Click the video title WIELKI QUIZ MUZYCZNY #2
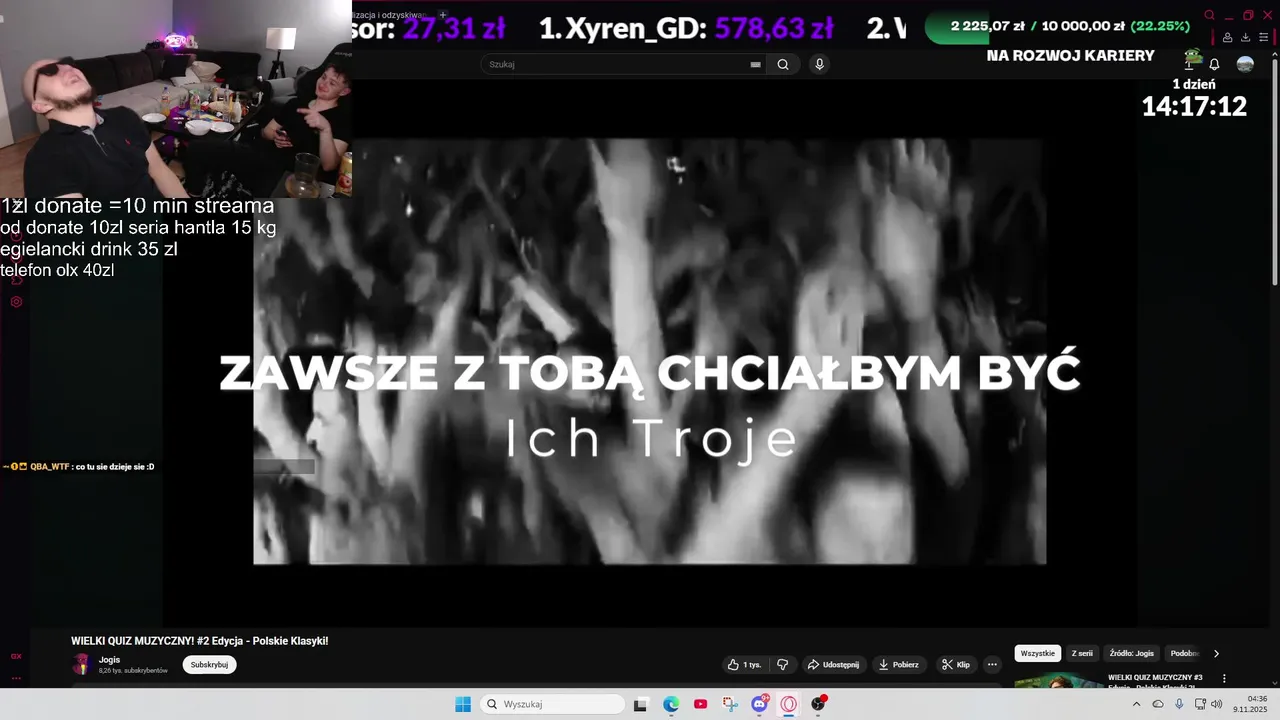This screenshot has width=1280, height=720. (x=199, y=641)
